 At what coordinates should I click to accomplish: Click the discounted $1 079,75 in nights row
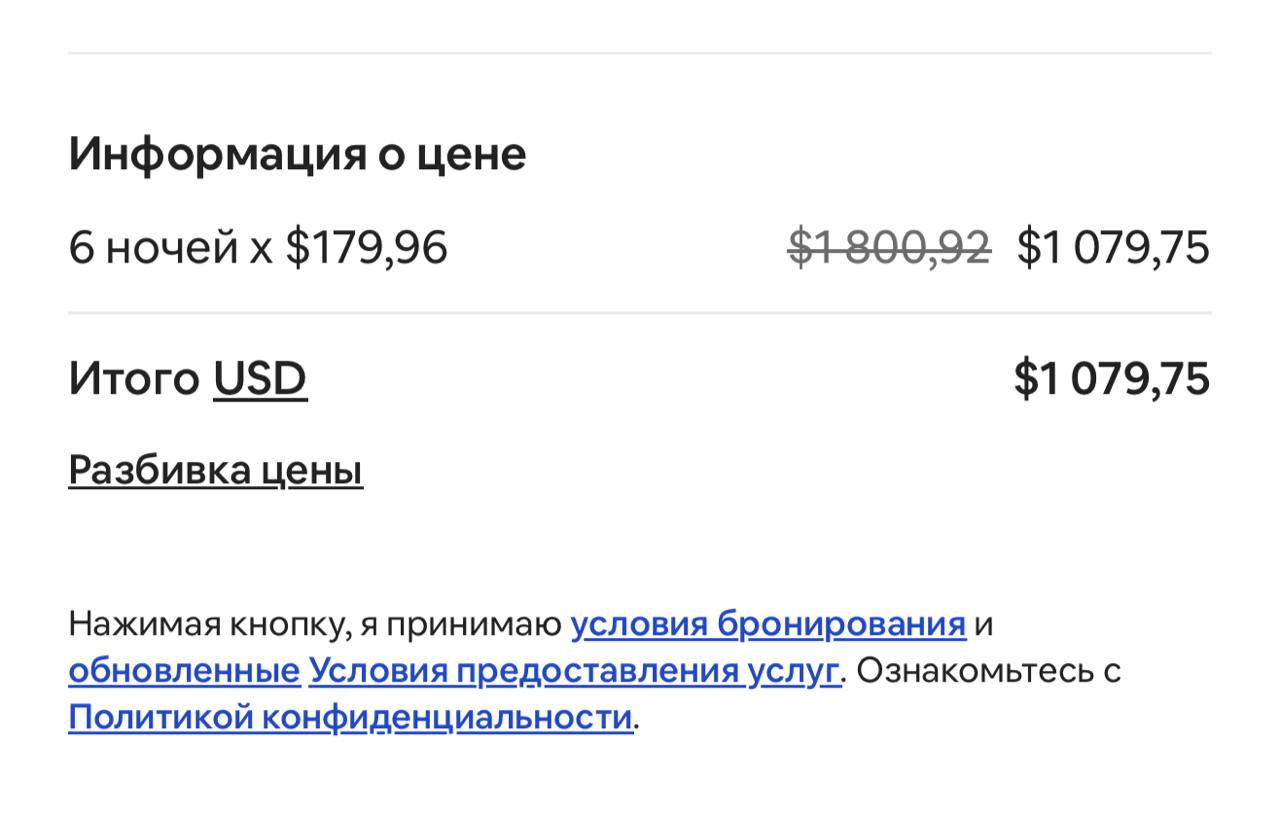pos(1113,247)
